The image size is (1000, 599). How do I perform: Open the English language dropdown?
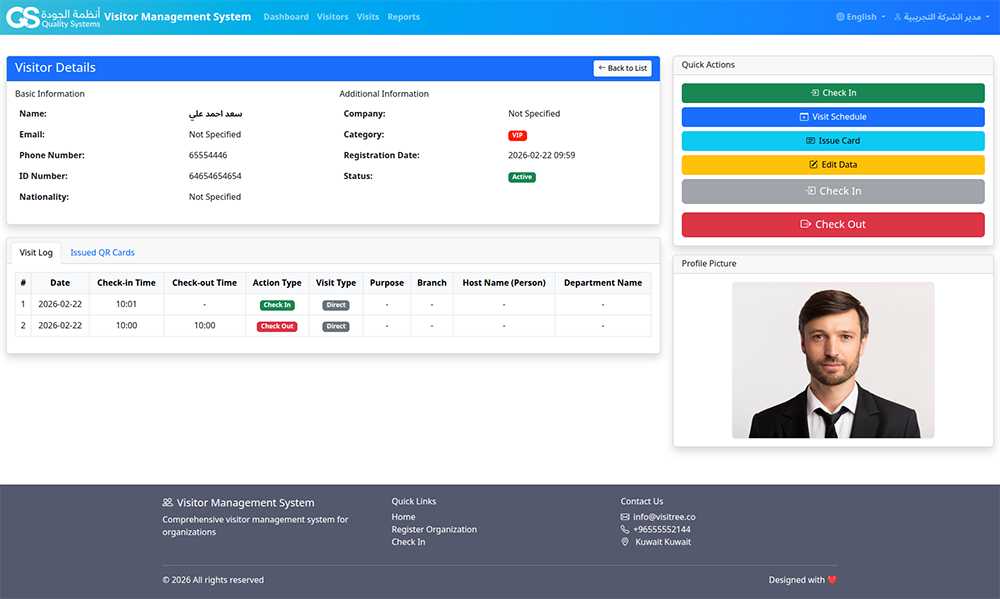coord(860,16)
